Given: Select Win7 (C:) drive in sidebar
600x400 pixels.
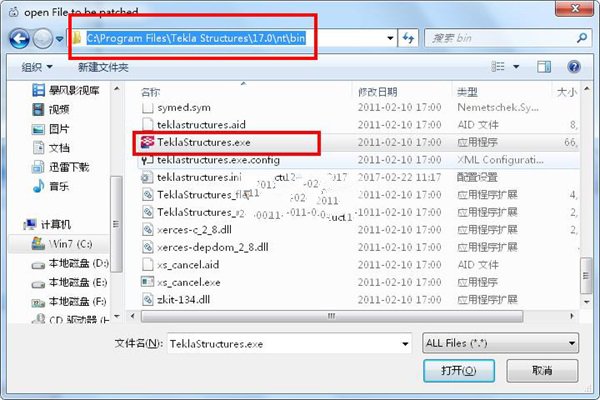Looking at the screenshot, I should [x=62, y=244].
